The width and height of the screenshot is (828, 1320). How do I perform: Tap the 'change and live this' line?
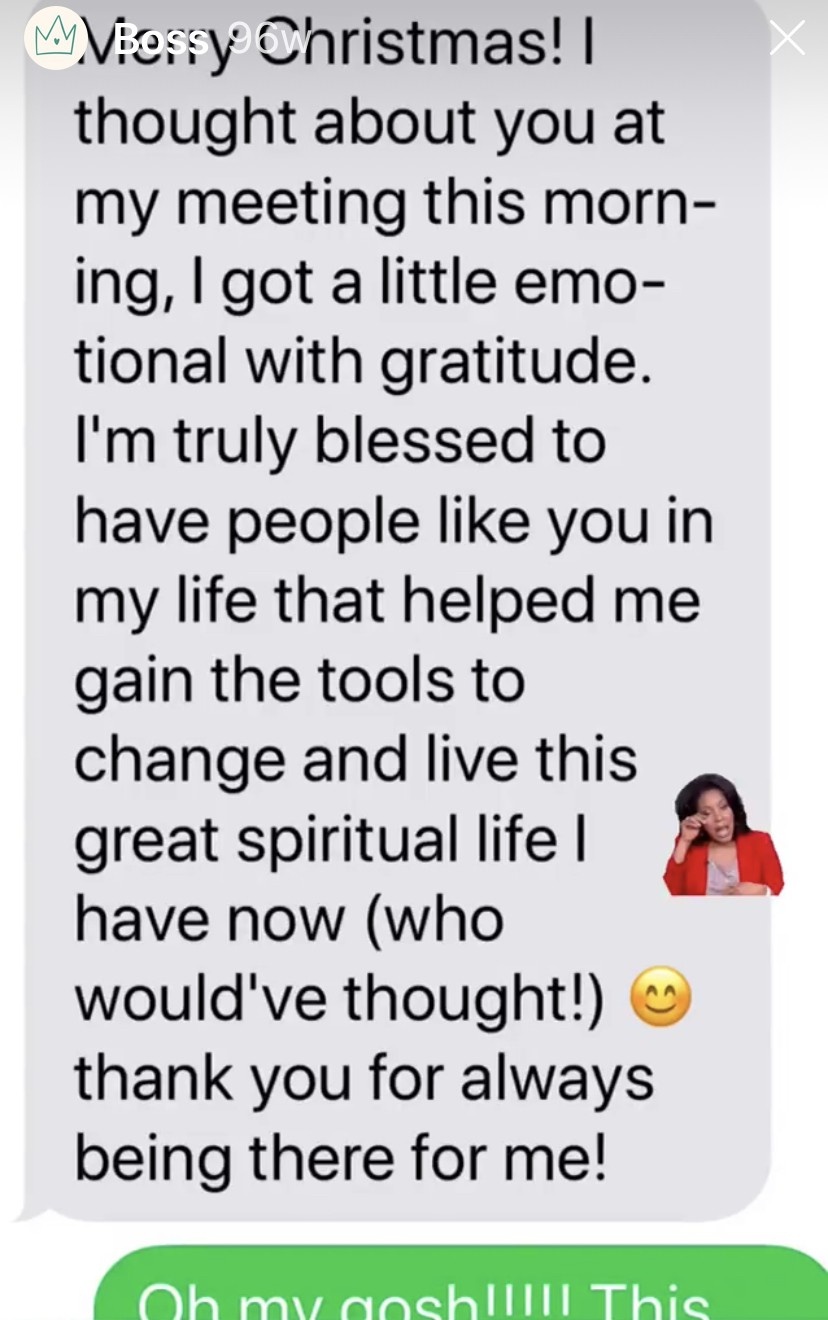tap(355, 760)
